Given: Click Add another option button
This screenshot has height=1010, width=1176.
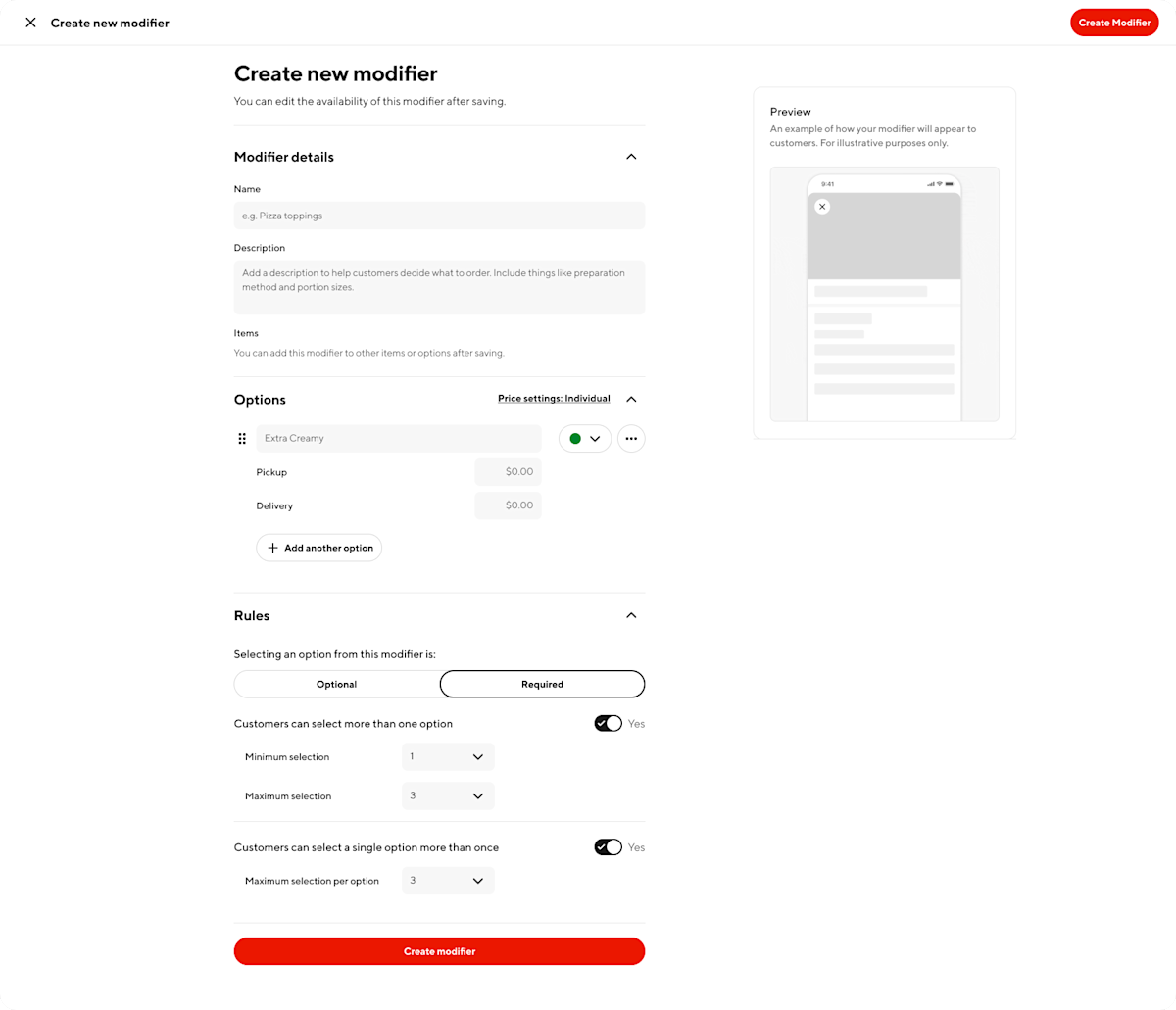Looking at the screenshot, I should click(x=319, y=548).
